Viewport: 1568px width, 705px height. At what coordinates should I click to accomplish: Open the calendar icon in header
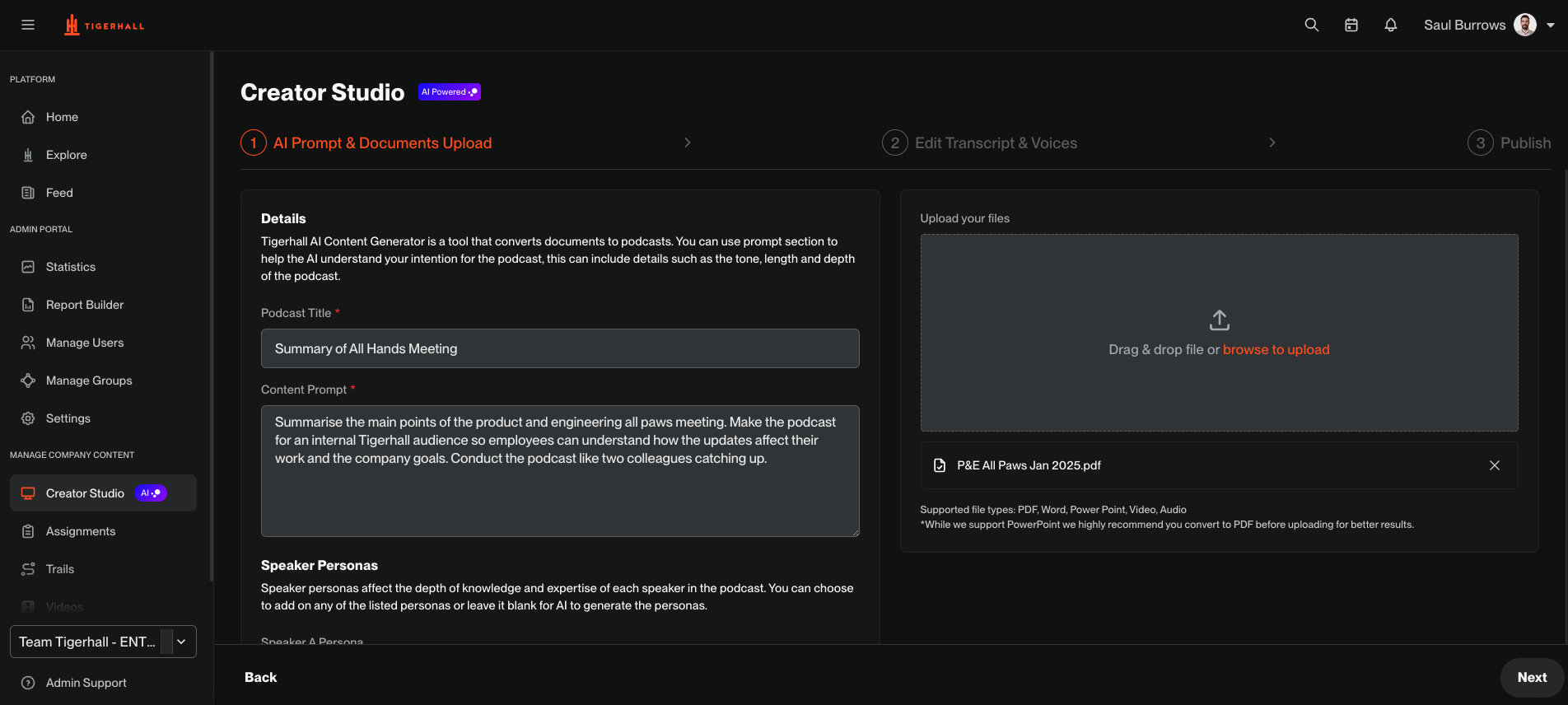pyautogui.click(x=1351, y=25)
